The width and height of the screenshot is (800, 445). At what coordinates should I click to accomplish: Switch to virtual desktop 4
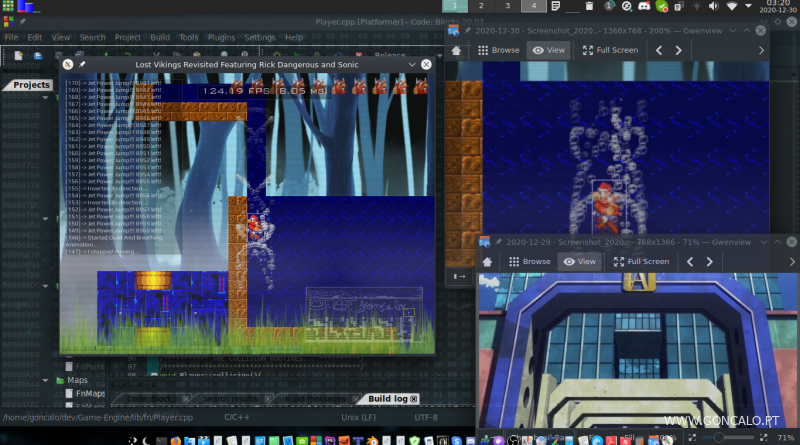534,6
